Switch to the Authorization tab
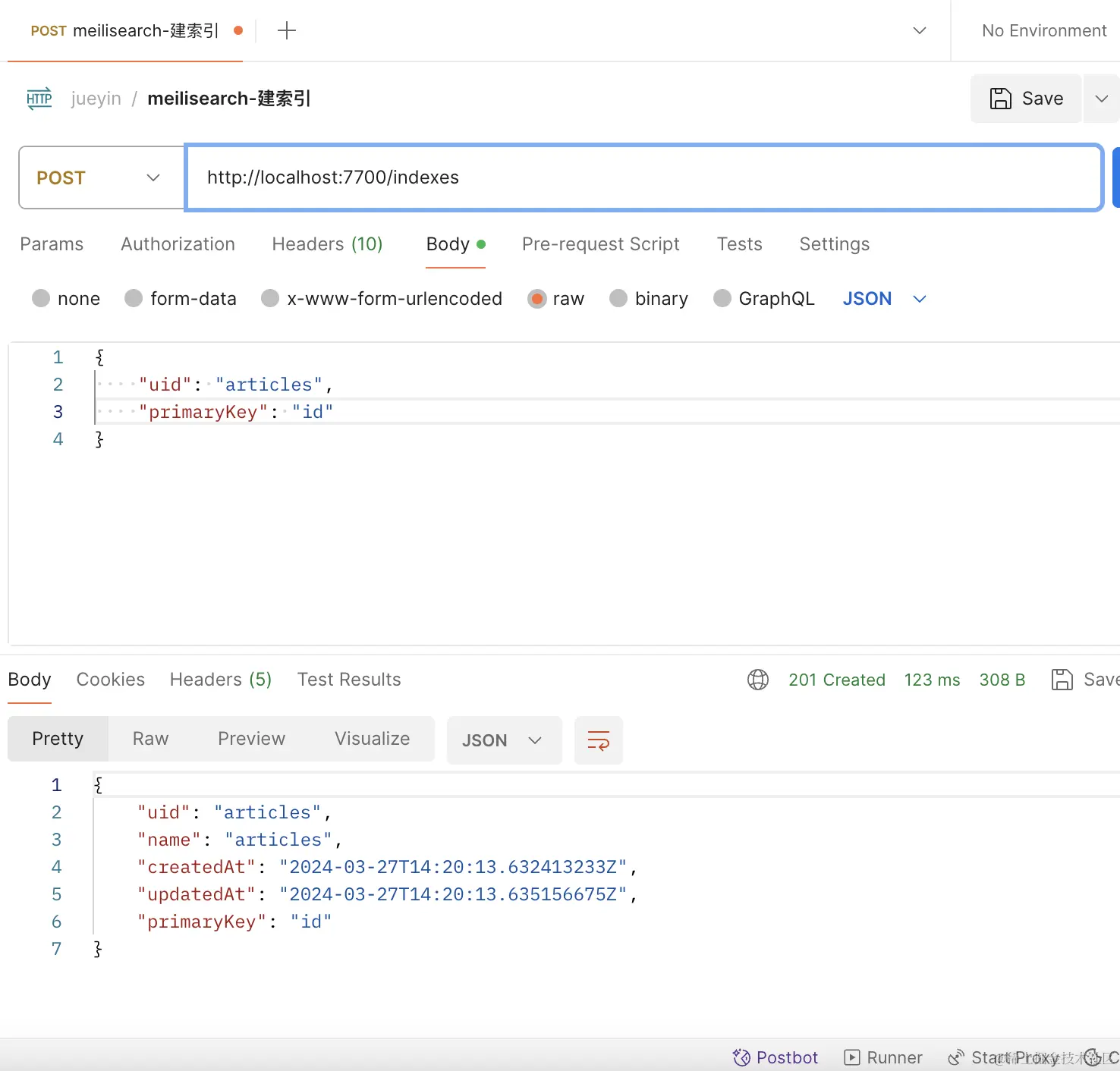The height and width of the screenshot is (1071, 1120). pos(178,244)
